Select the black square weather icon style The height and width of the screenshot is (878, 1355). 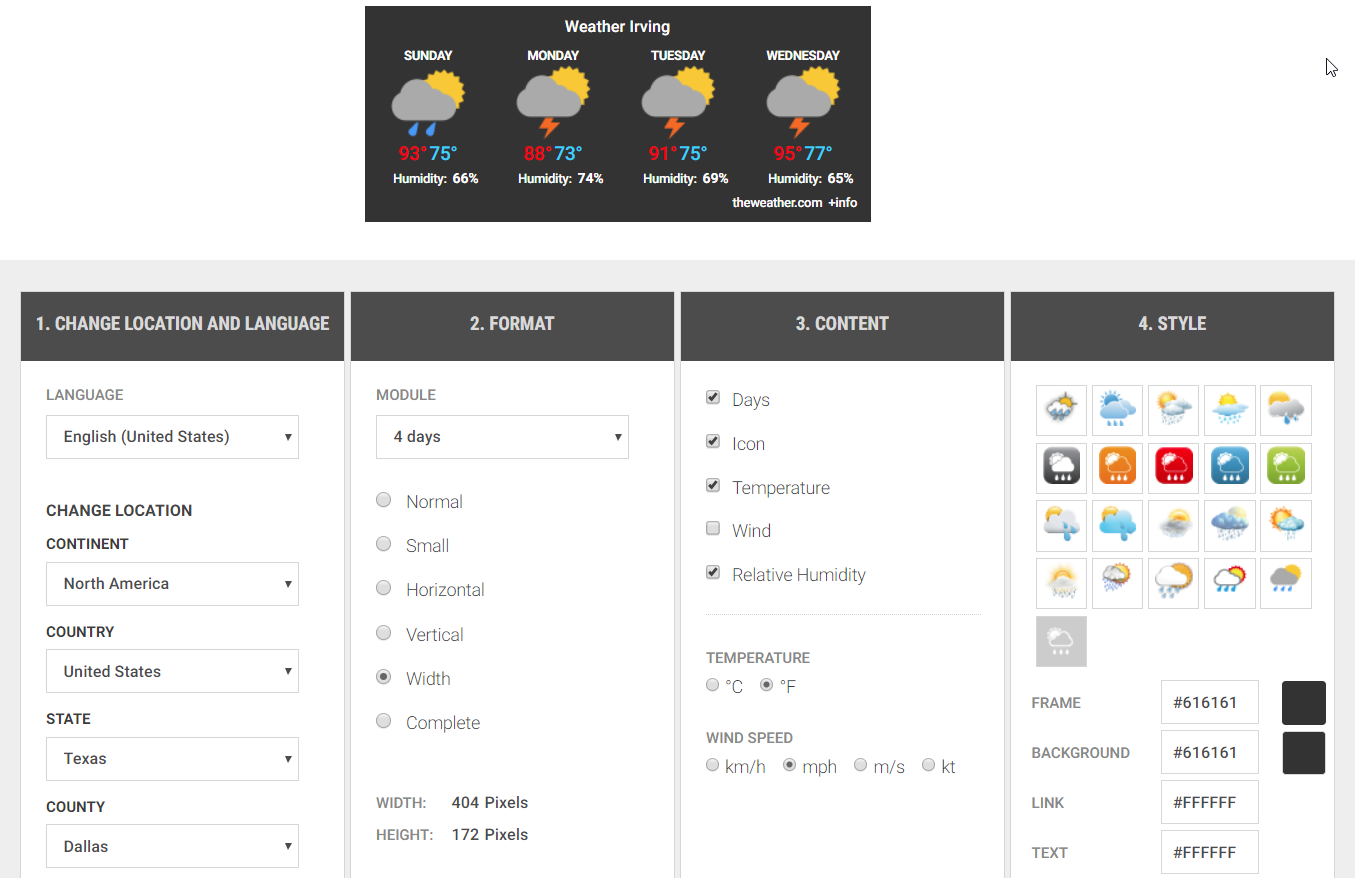[1061, 468]
